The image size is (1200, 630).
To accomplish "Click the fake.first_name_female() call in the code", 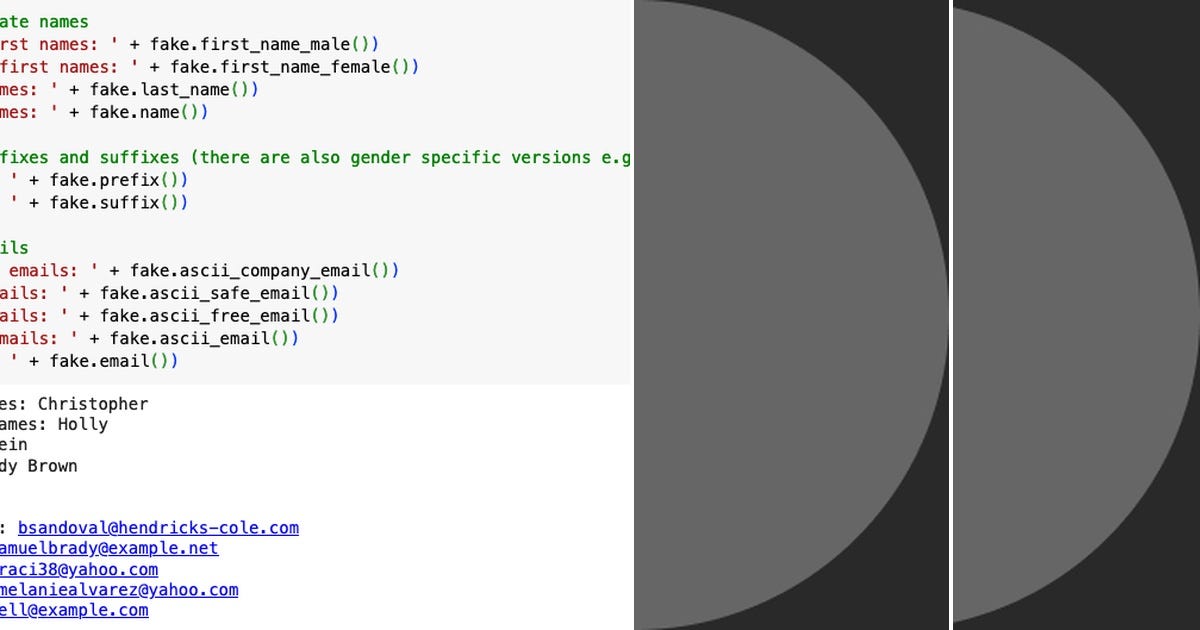I will (x=295, y=67).
